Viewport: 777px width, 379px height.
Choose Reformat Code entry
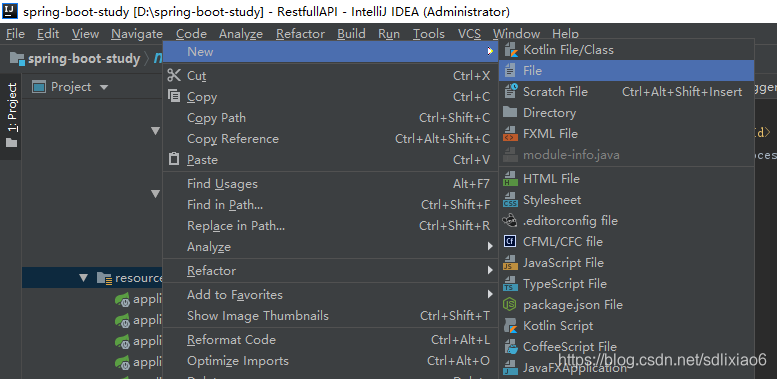(330, 340)
